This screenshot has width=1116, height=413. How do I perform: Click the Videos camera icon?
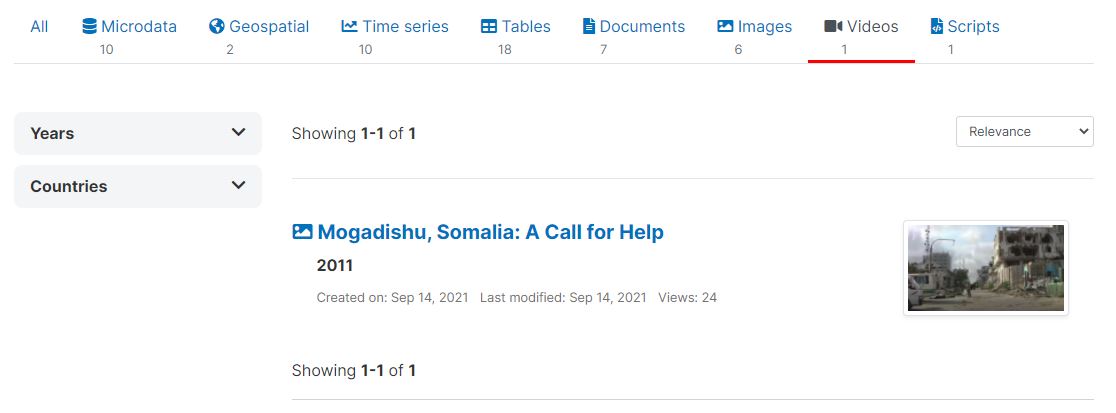click(834, 26)
